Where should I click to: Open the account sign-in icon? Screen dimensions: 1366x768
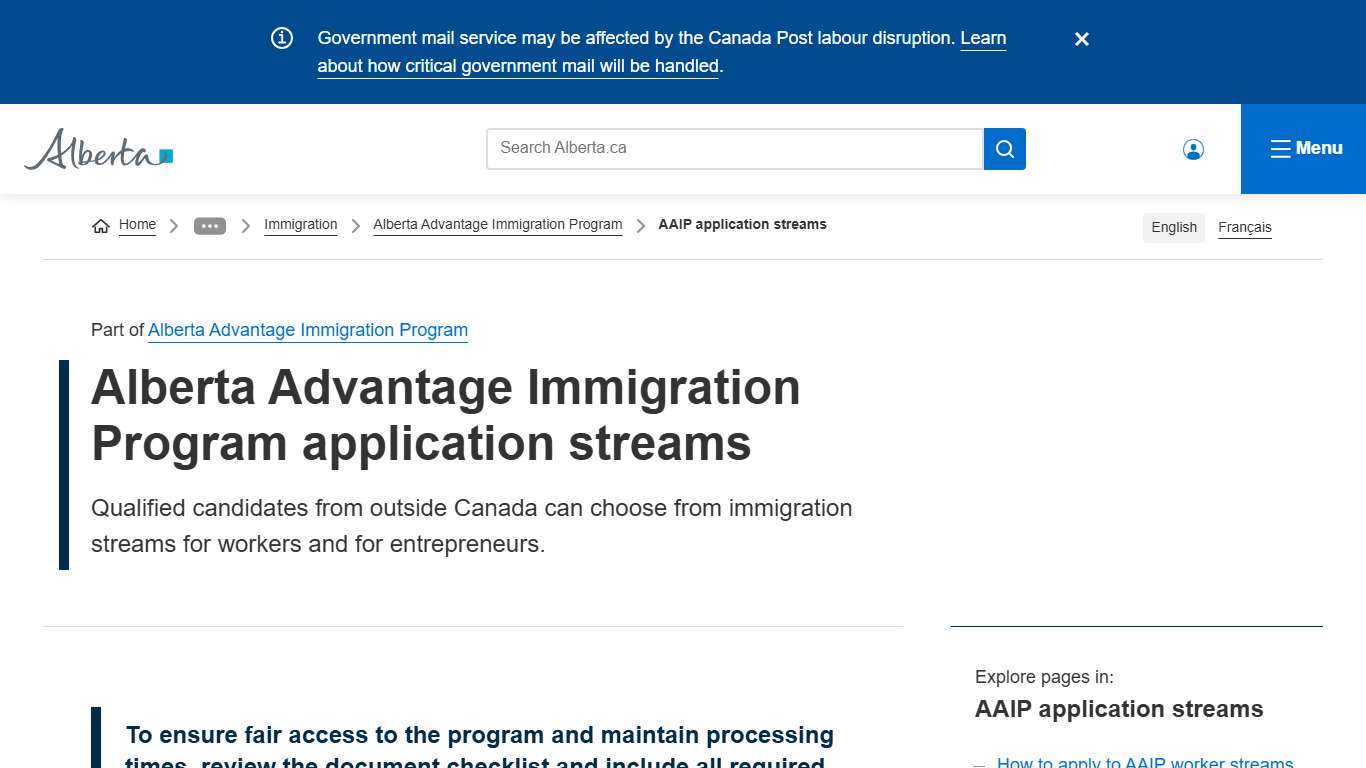[1193, 148]
